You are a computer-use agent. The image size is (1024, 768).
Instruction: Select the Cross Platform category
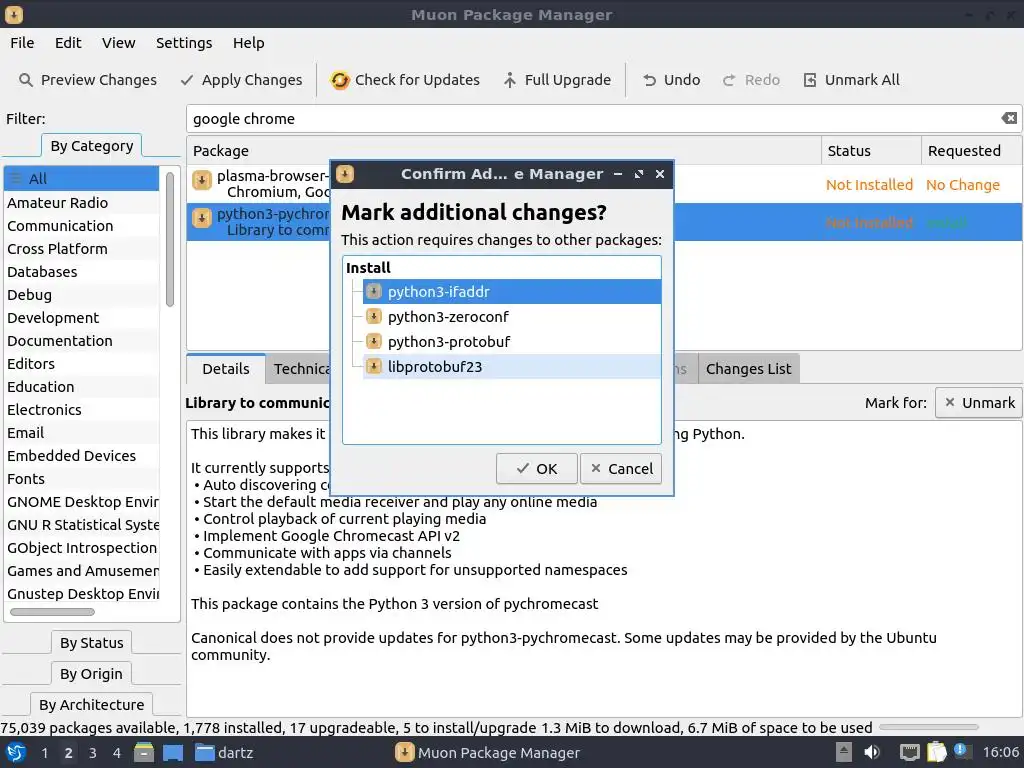(81, 249)
